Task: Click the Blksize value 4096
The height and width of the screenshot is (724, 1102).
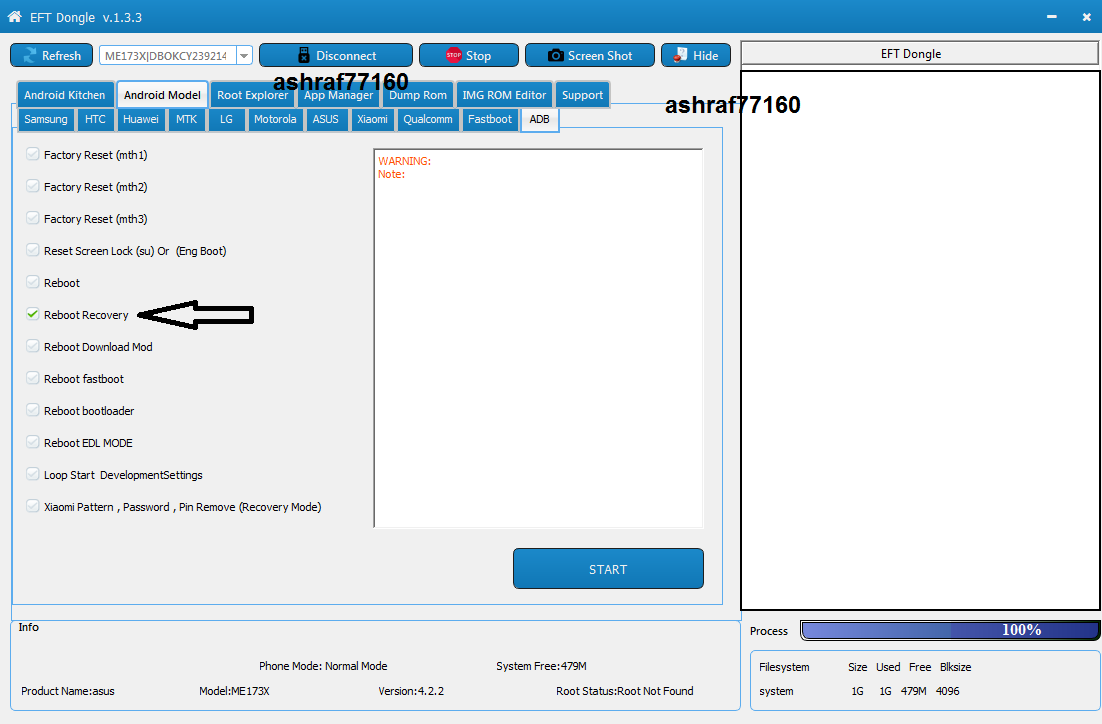Action: coord(947,691)
